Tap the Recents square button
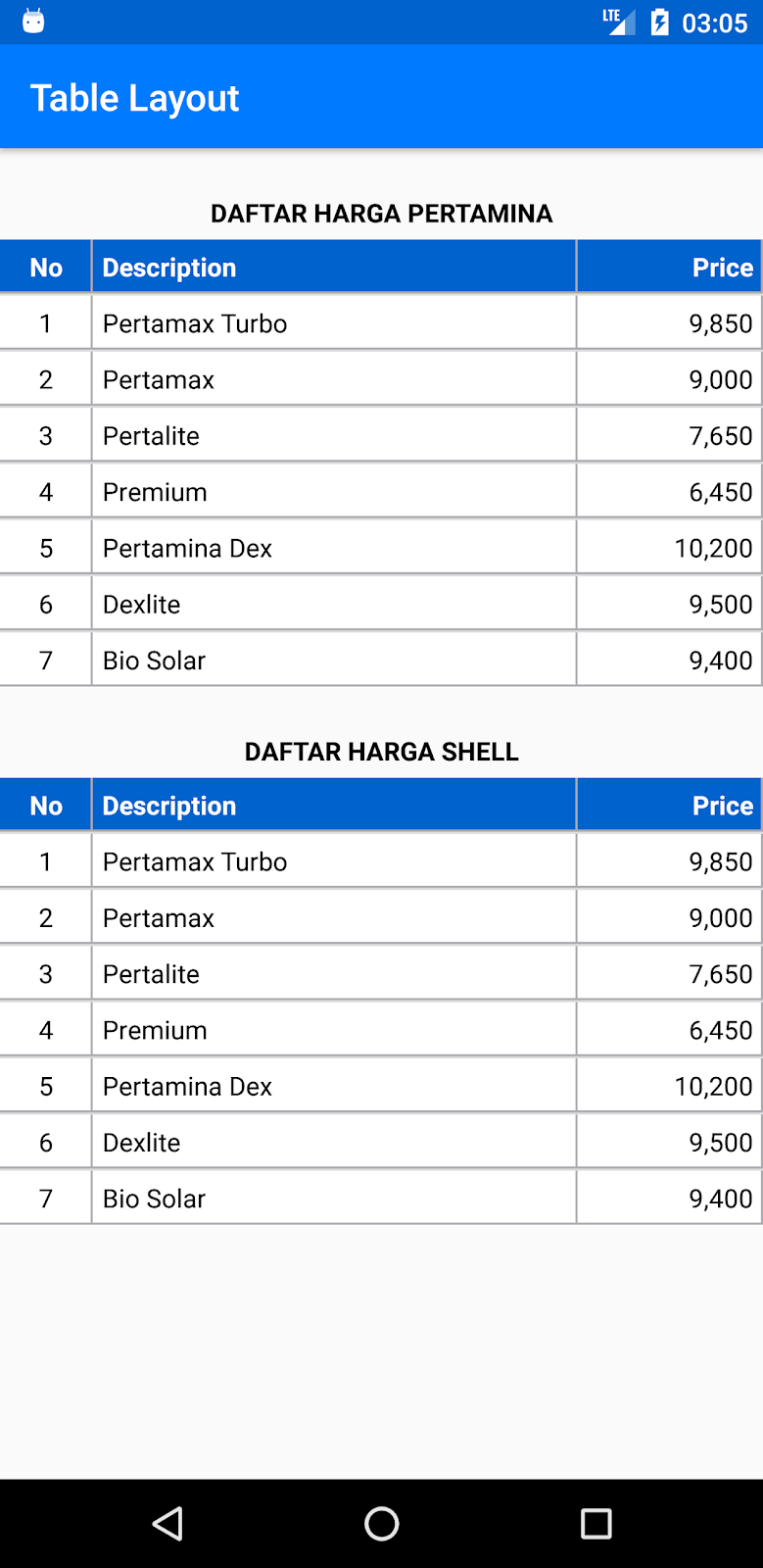Image resolution: width=763 pixels, height=1568 pixels. click(x=596, y=1524)
